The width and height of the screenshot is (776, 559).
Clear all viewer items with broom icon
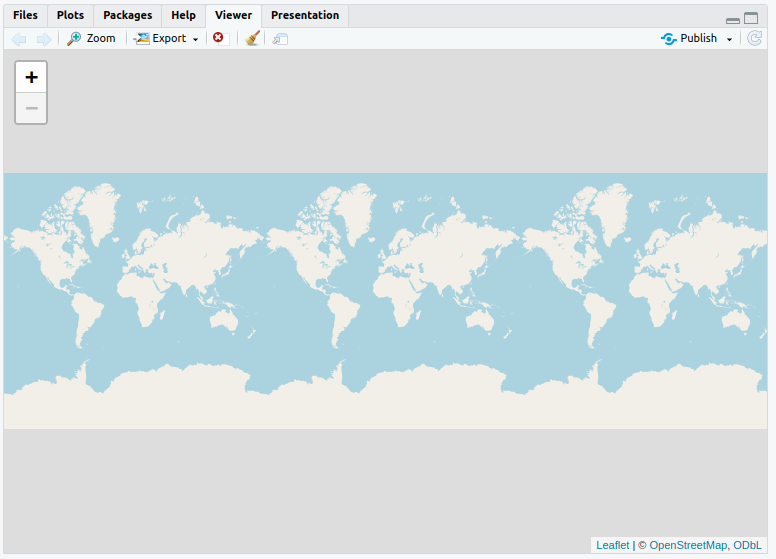(x=252, y=39)
